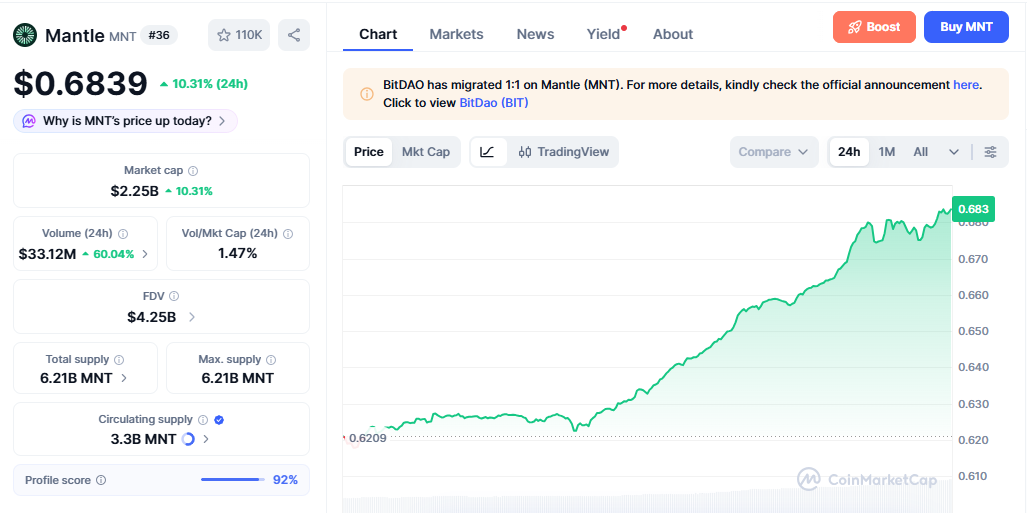Screen dimensions: 1027x513
Task: Click the announcement info icon in banner
Action: coord(367,94)
